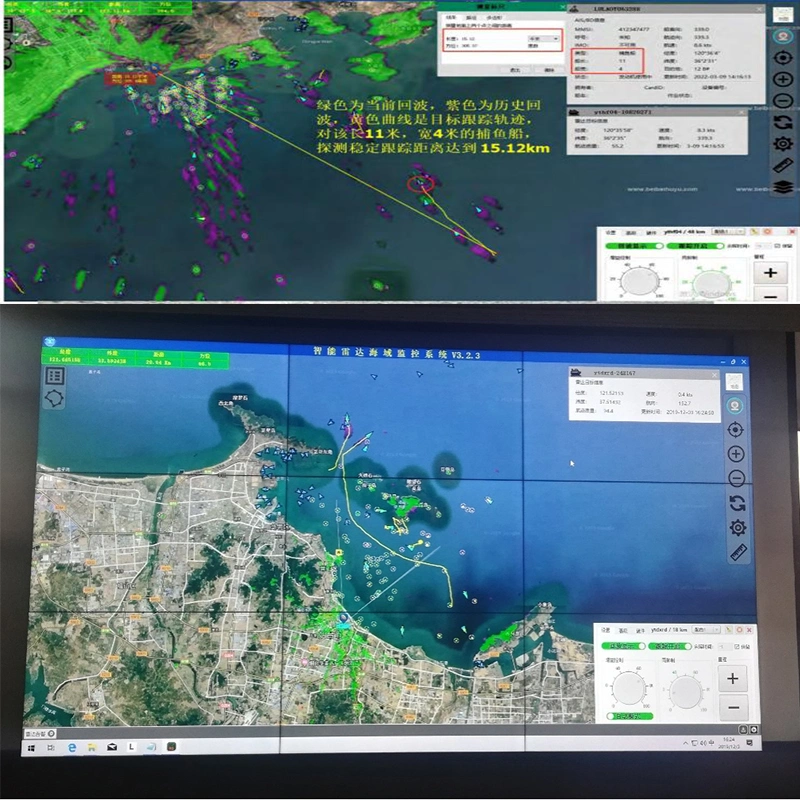Click teal circled station icon on lower screen
Viewport: 800px width, 800px height.
click(x=735, y=406)
